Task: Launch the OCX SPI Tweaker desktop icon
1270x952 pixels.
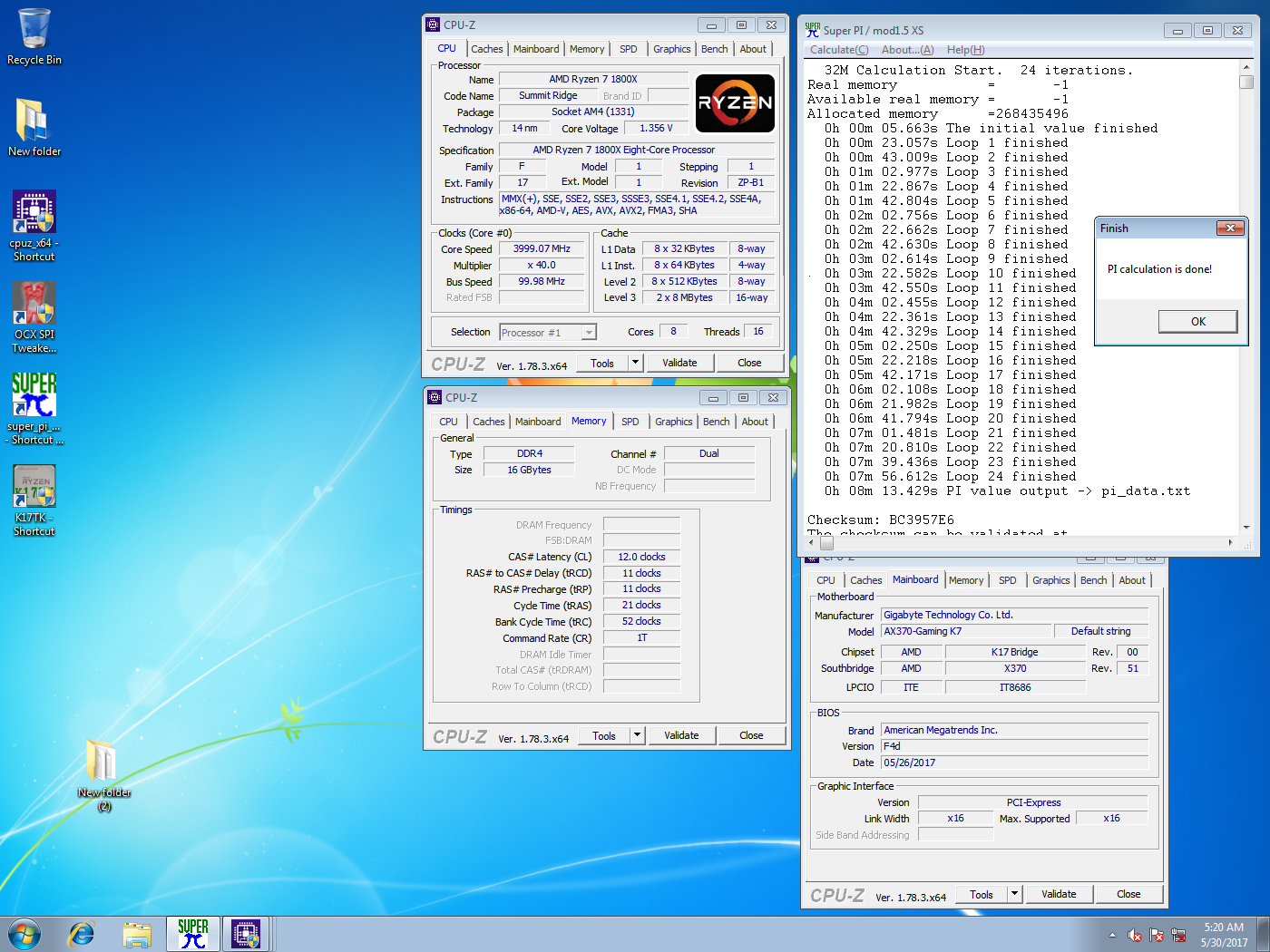Action: [34, 316]
